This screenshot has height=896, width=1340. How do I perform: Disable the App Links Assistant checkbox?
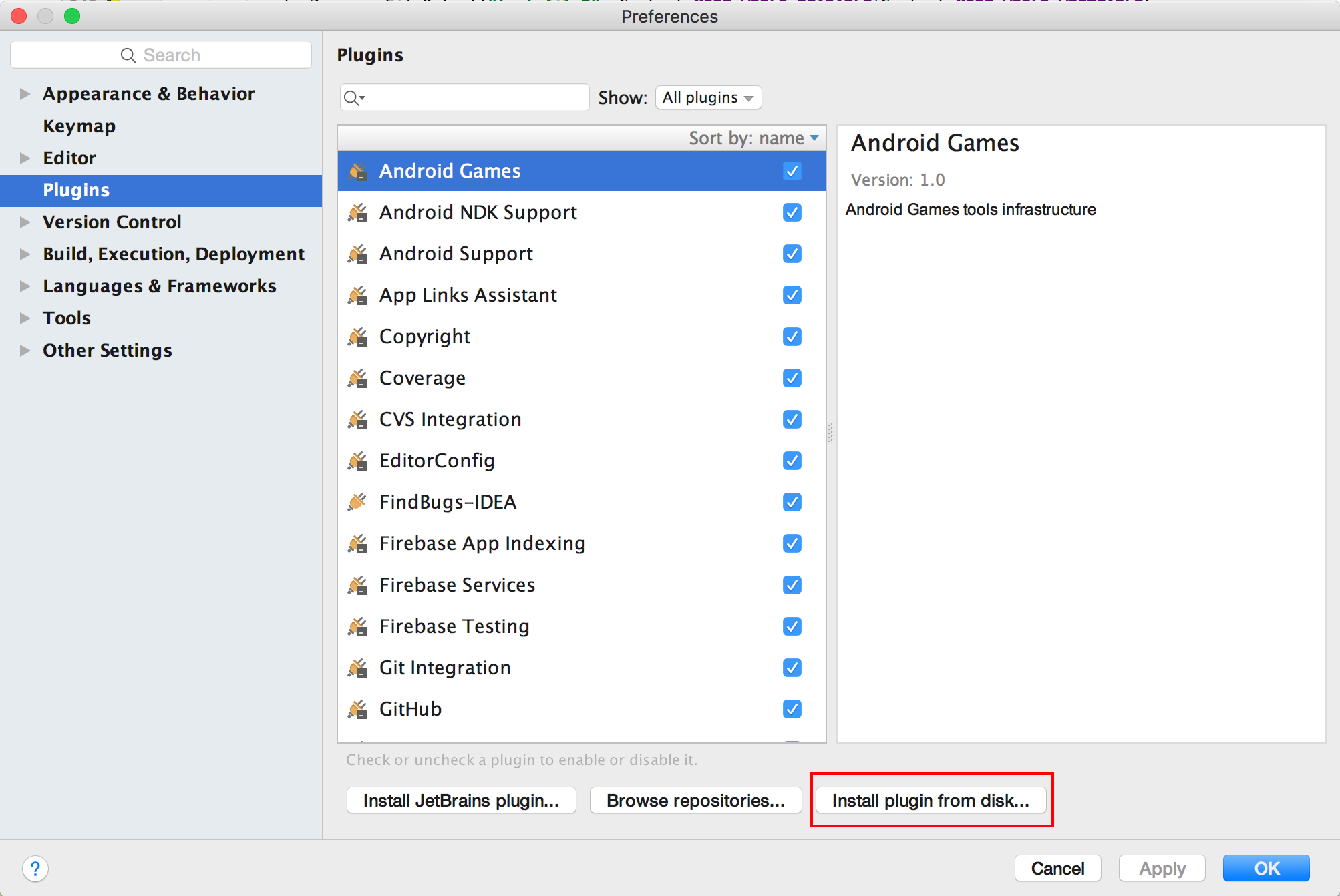pyautogui.click(x=792, y=295)
